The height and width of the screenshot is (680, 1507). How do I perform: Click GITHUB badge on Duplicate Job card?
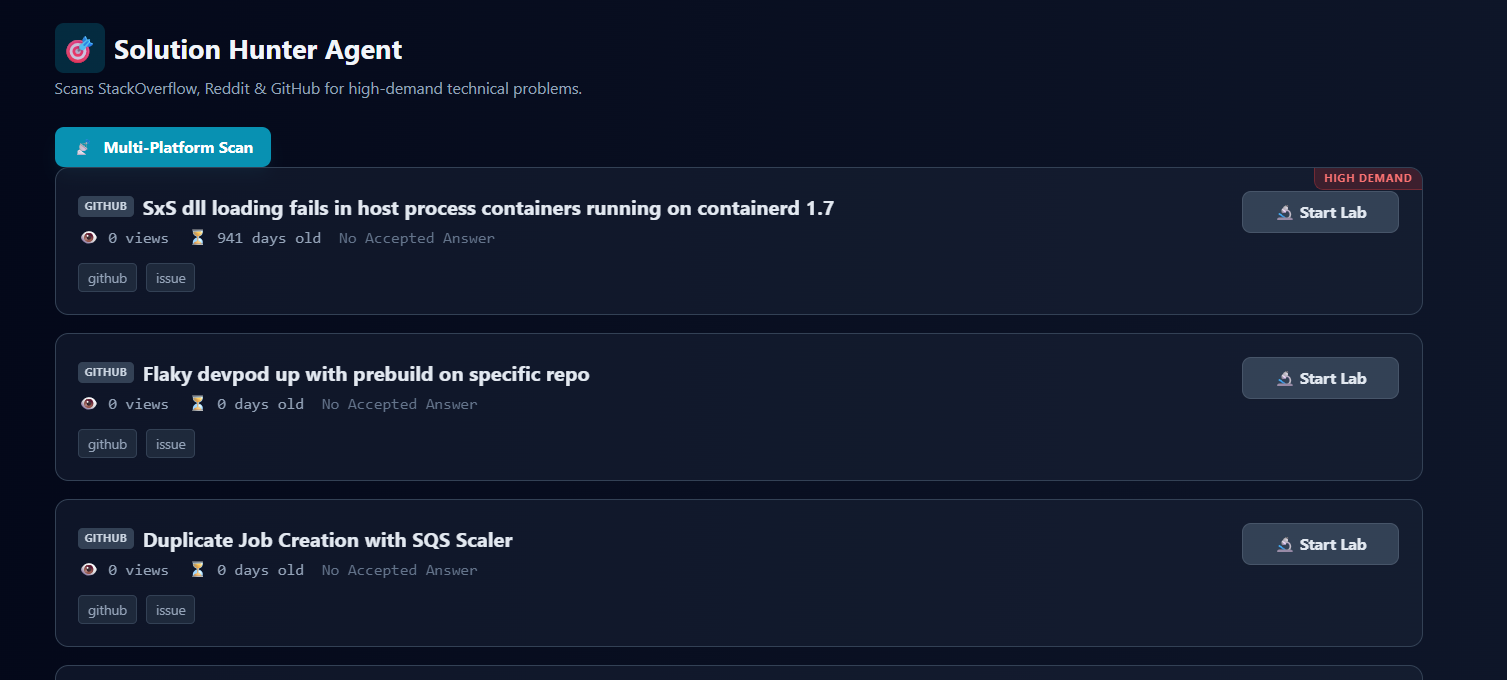[105, 539]
